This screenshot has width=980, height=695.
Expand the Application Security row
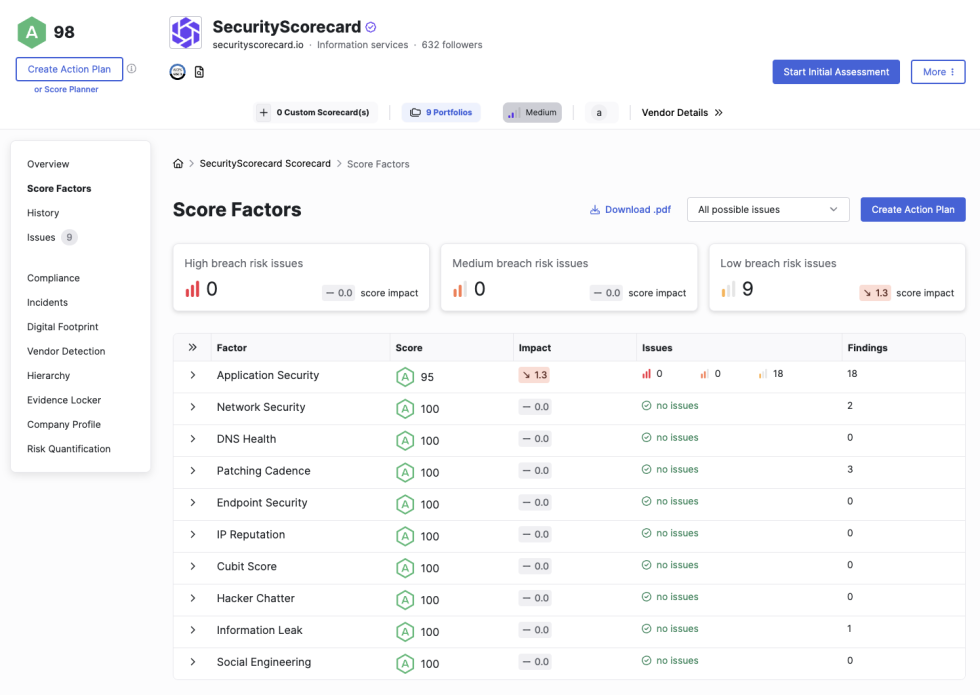pos(193,376)
